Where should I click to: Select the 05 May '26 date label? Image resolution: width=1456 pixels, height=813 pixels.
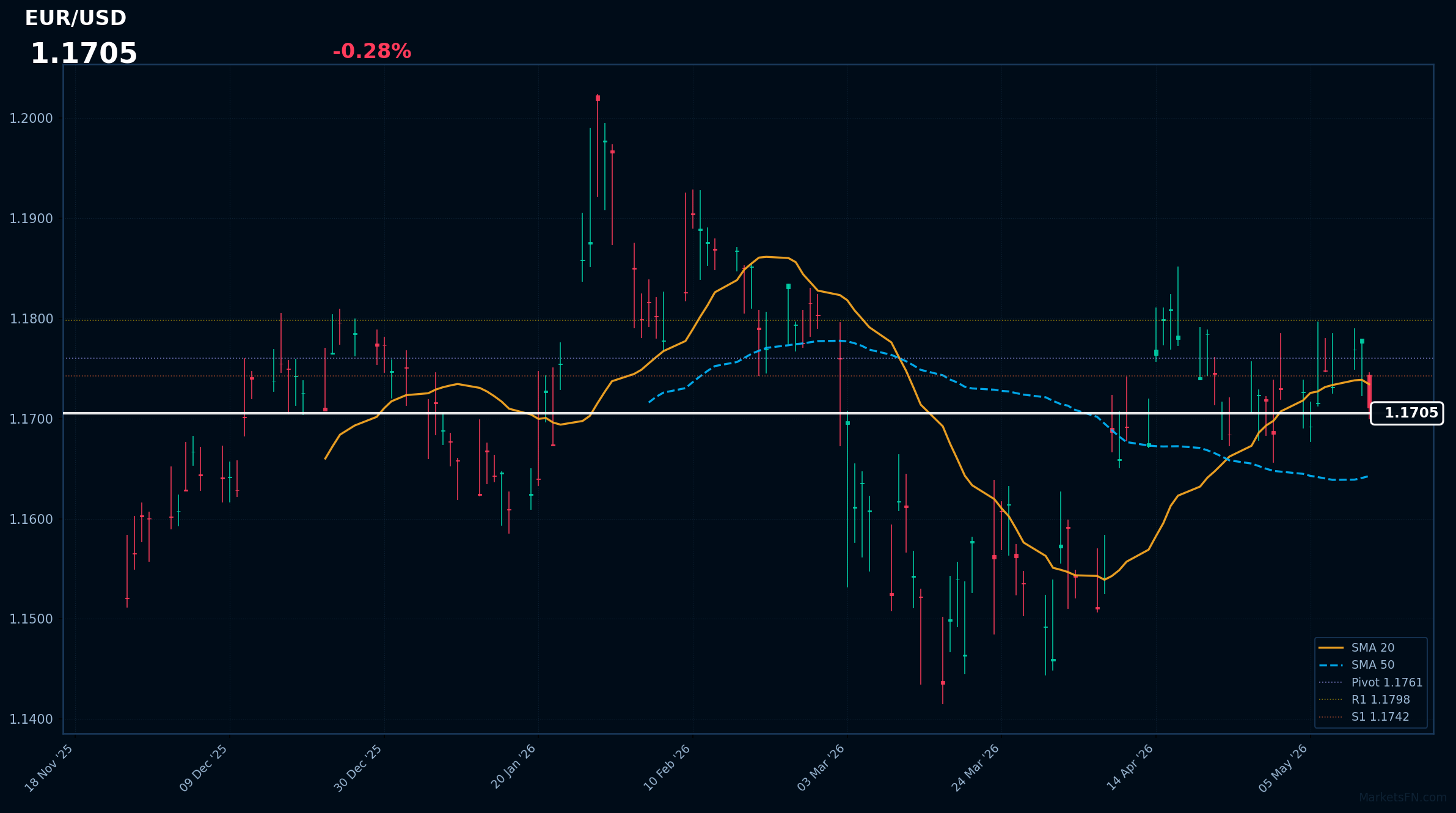(1284, 768)
